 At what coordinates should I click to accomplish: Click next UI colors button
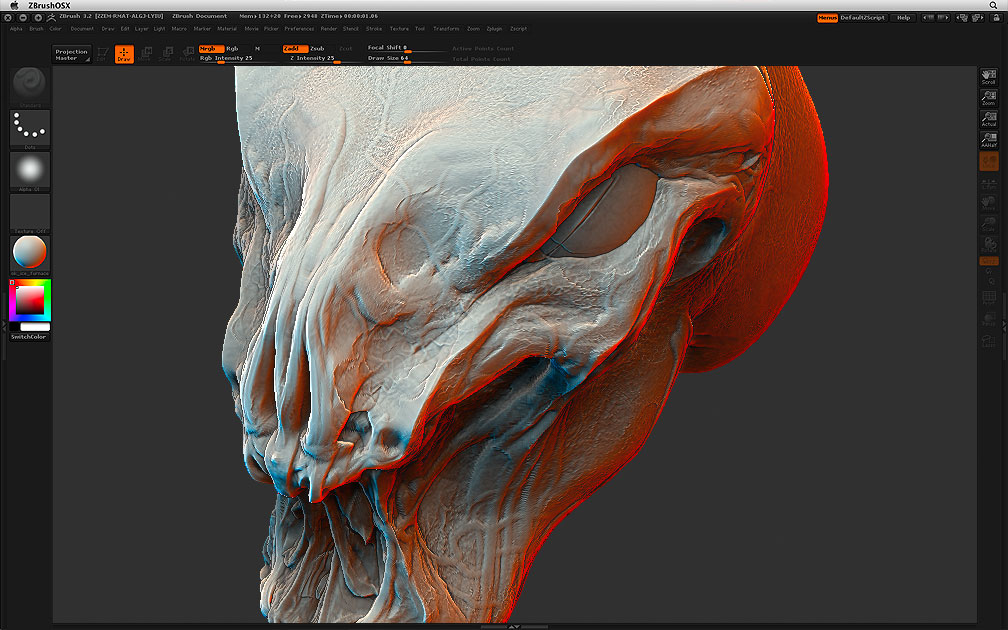point(944,17)
